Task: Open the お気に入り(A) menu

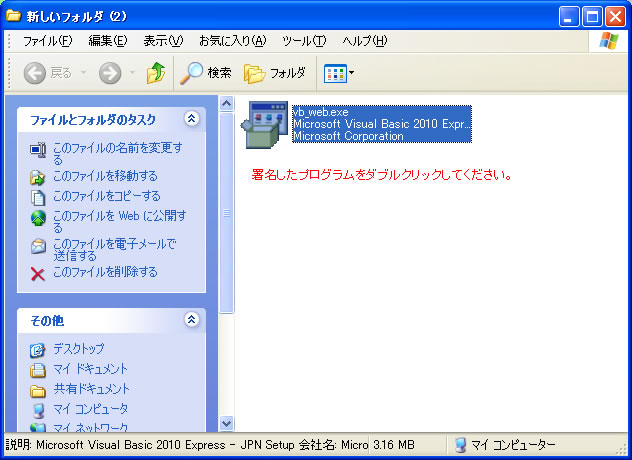Action: [x=233, y=41]
